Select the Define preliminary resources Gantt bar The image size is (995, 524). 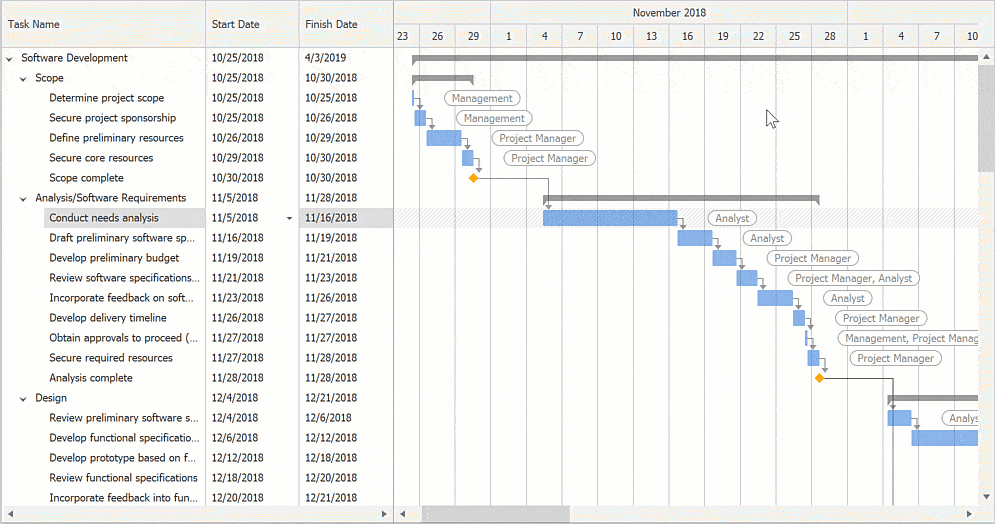(x=443, y=138)
